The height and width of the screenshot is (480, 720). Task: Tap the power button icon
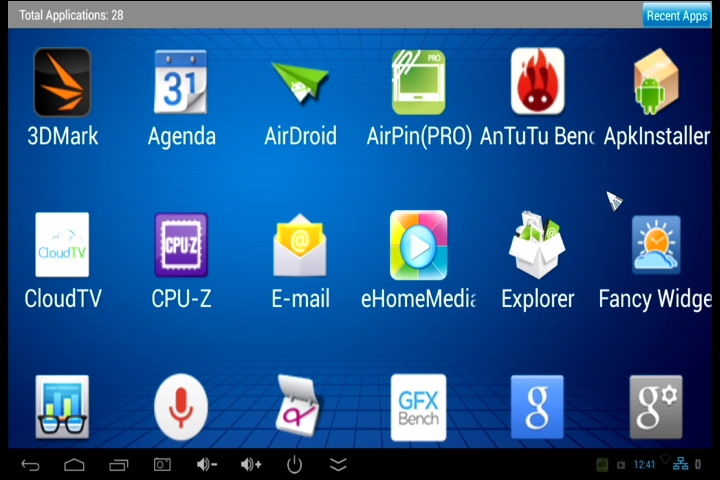pos(294,465)
